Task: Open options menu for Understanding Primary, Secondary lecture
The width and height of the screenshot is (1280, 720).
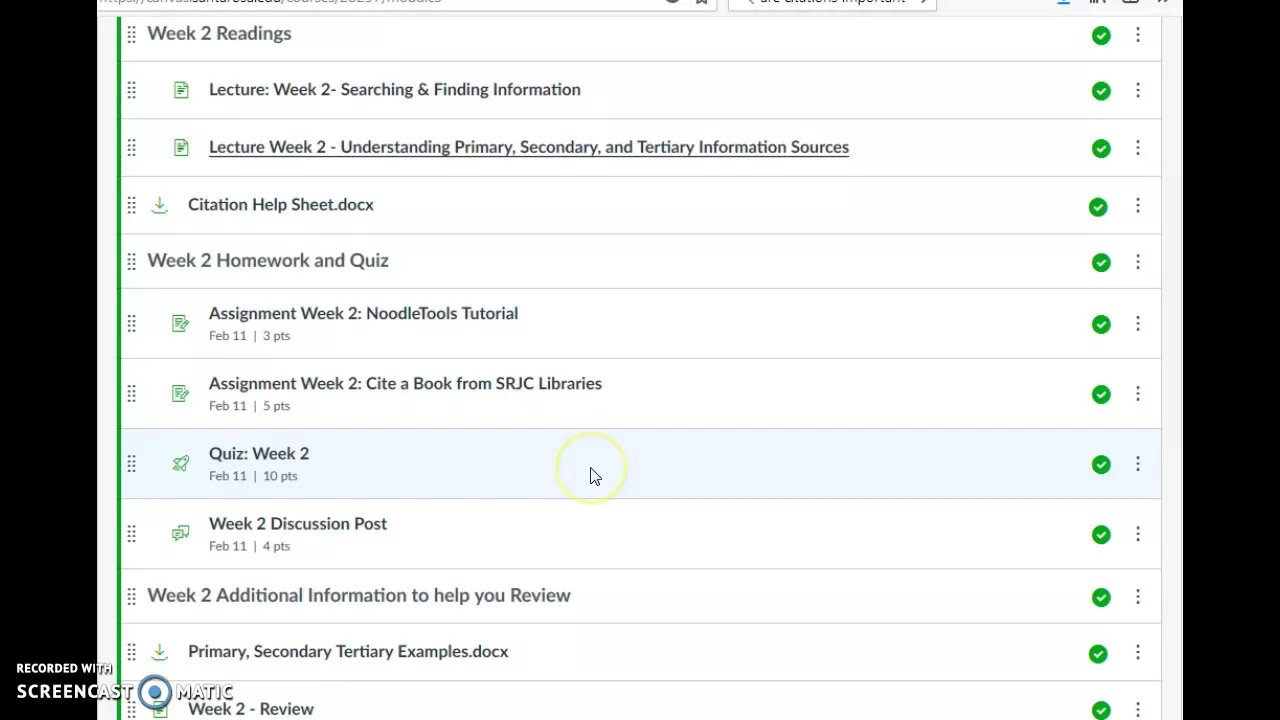Action: coord(1137,148)
